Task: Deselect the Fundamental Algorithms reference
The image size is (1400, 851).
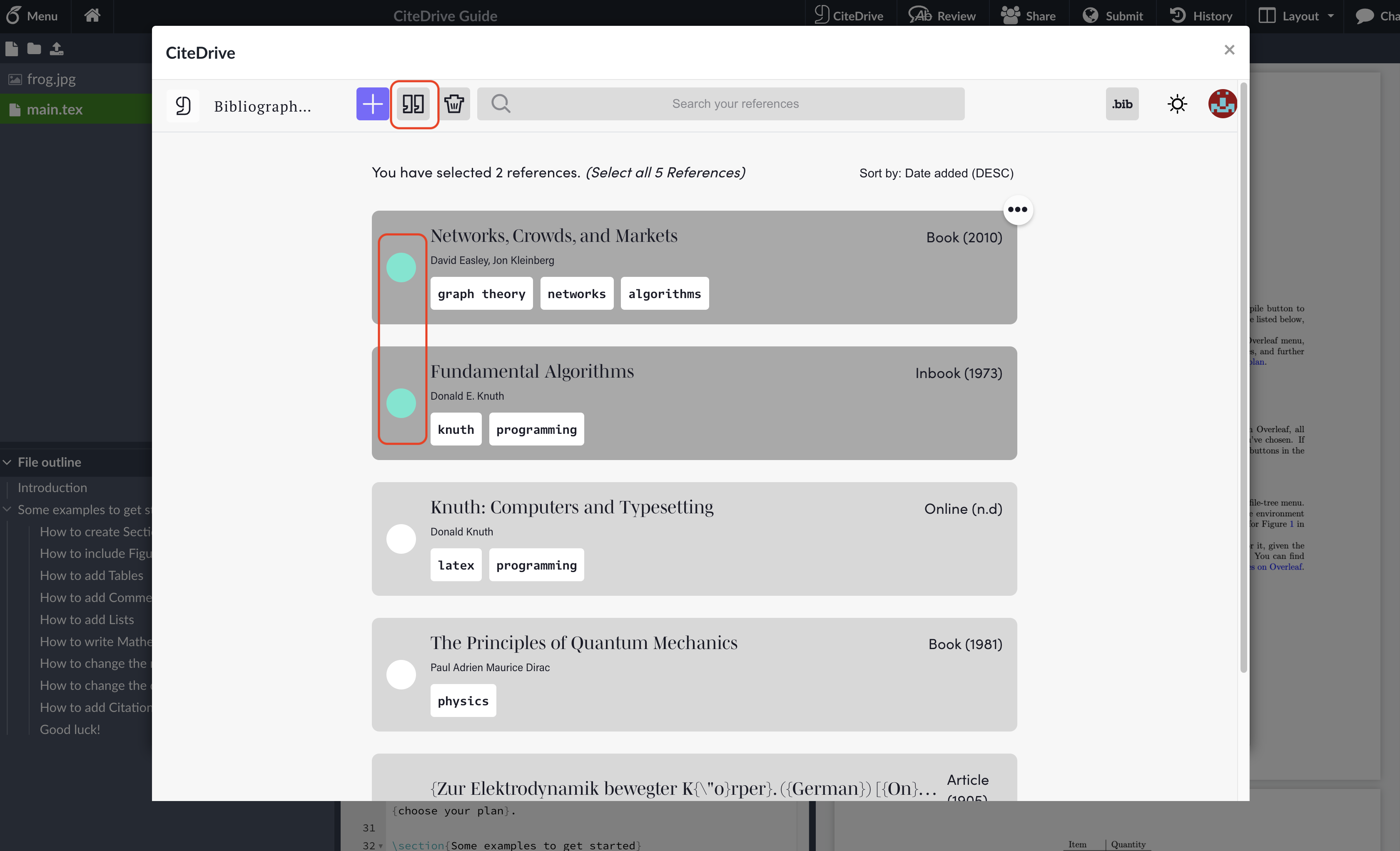Action: click(401, 403)
